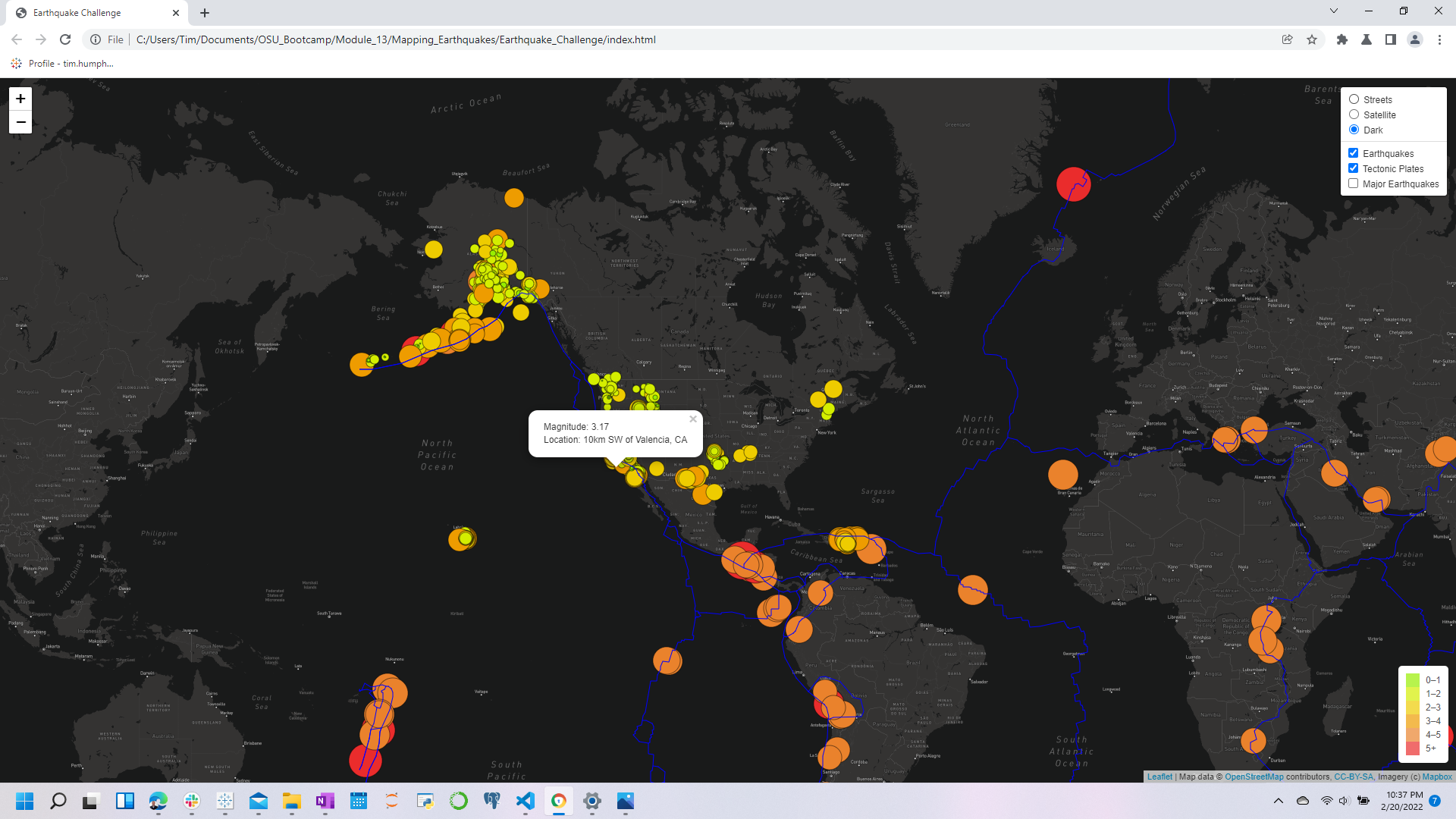The image size is (1456, 819).
Task: Open the Chrome extensions puzzle icon
Action: [x=1342, y=39]
